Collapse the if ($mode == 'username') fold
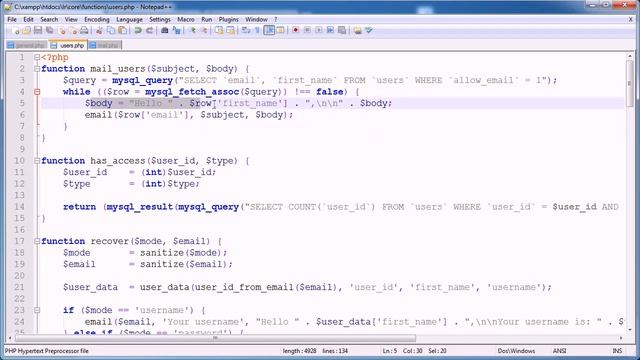The width and height of the screenshot is (640, 360). 37,310
